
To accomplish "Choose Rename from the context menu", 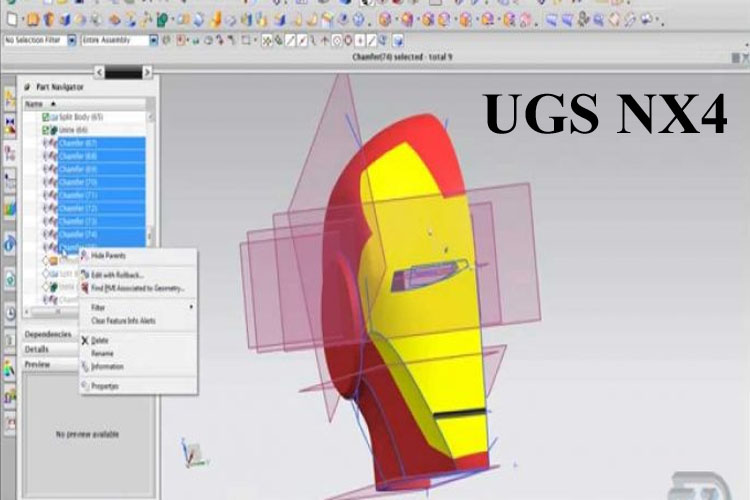I will coord(102,354).
